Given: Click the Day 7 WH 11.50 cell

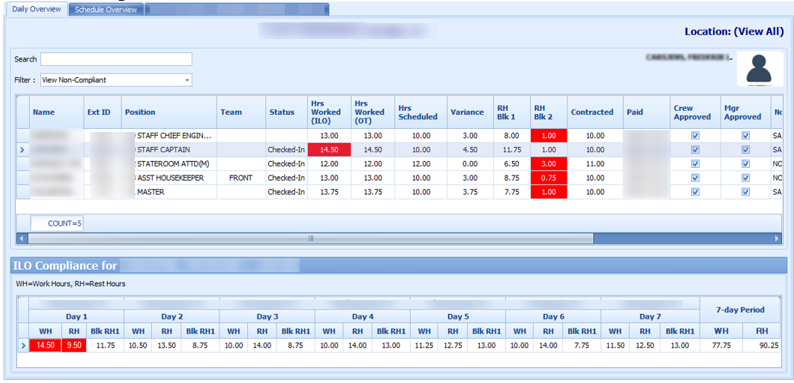Looking at the screenshot, I should [x=615, y=346].
